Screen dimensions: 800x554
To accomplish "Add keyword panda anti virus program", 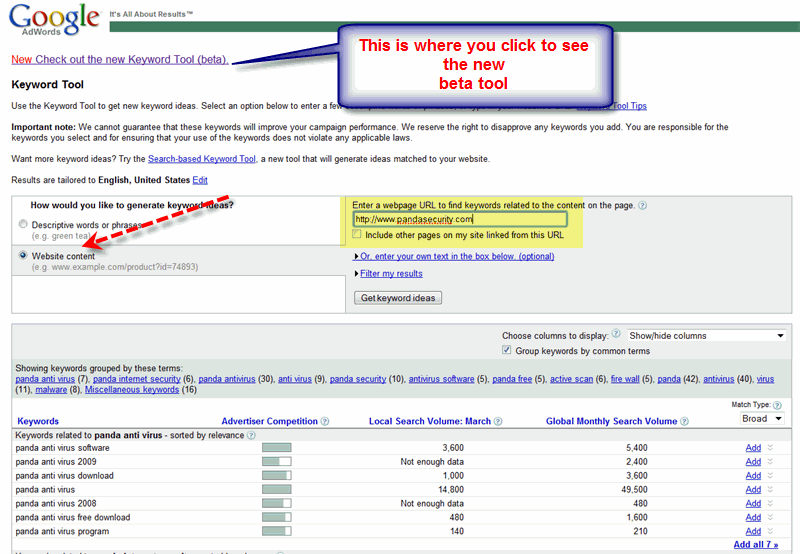I will coord(753,531).
